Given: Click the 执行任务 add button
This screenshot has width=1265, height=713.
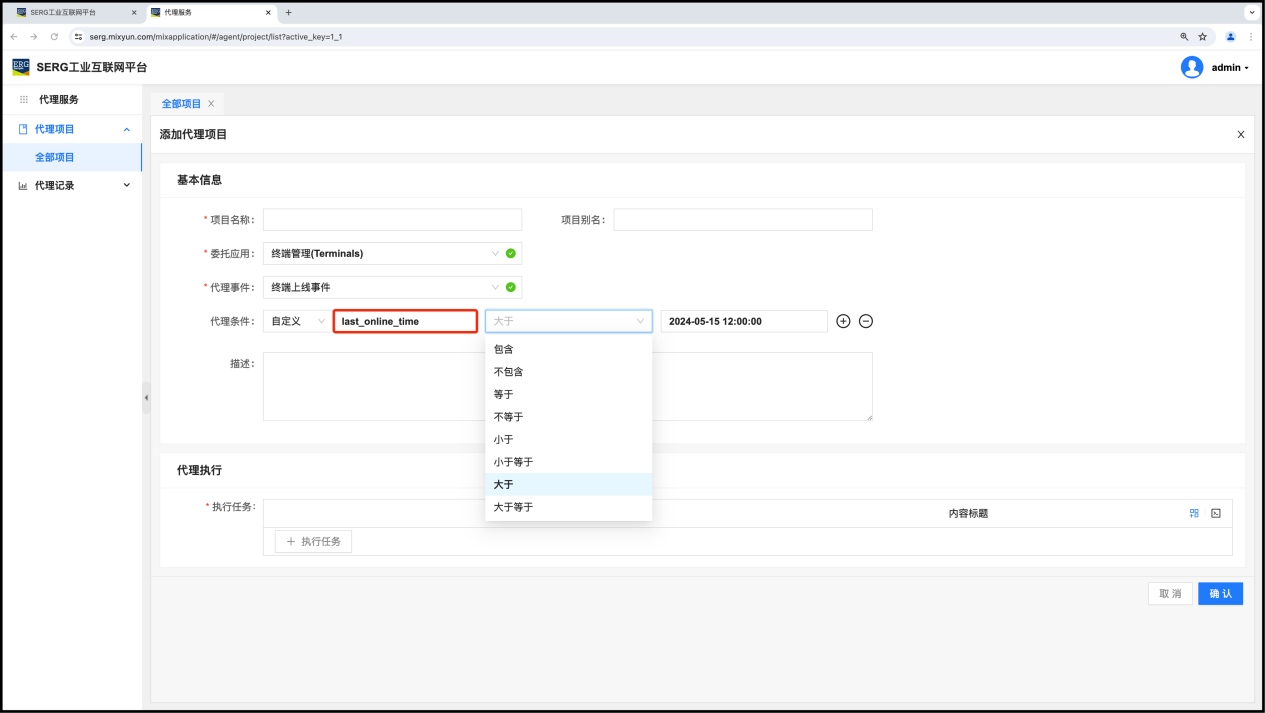Looking at the screenshot, I should pyautogui.click(x=313, y=541).
